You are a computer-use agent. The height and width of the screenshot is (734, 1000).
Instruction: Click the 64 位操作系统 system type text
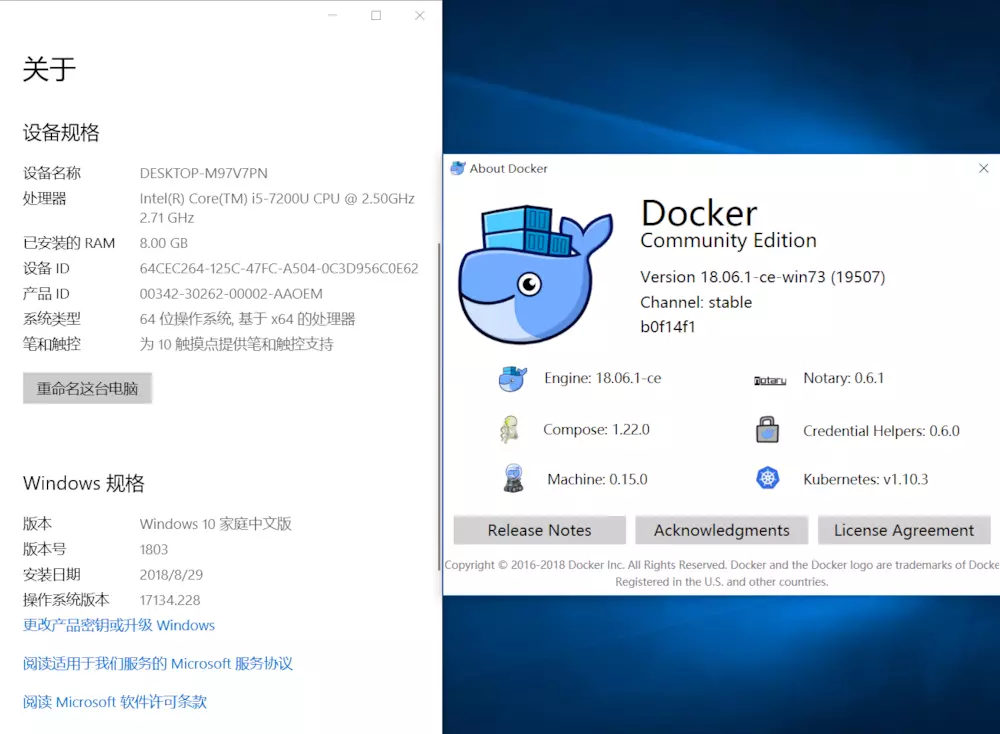pos(247,319)
